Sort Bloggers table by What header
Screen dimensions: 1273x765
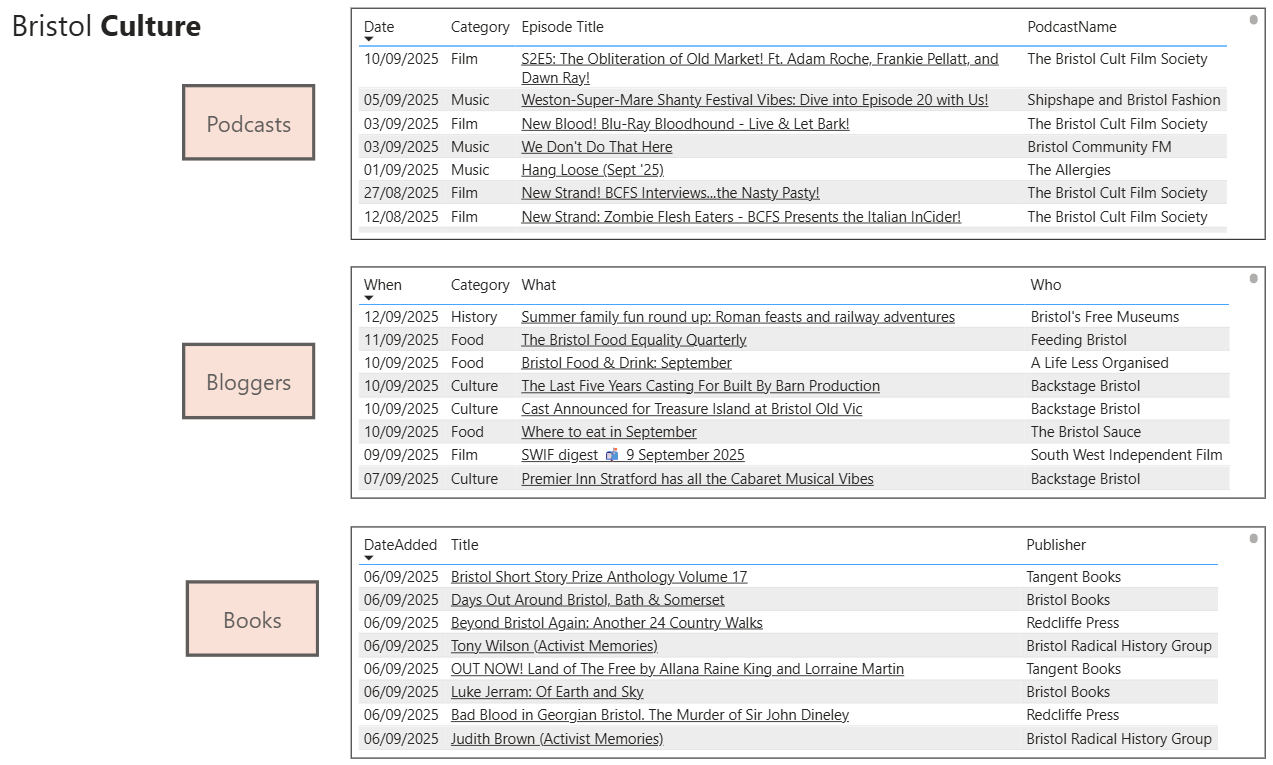point(538,285)
